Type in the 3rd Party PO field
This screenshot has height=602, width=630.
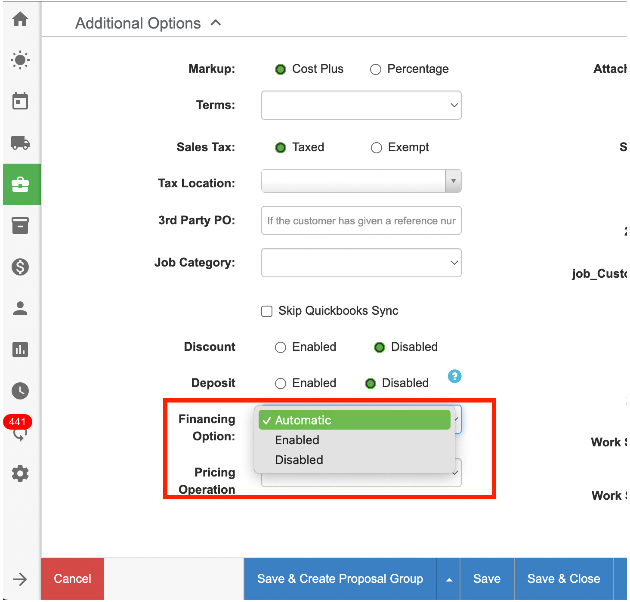tap(361, 221)
